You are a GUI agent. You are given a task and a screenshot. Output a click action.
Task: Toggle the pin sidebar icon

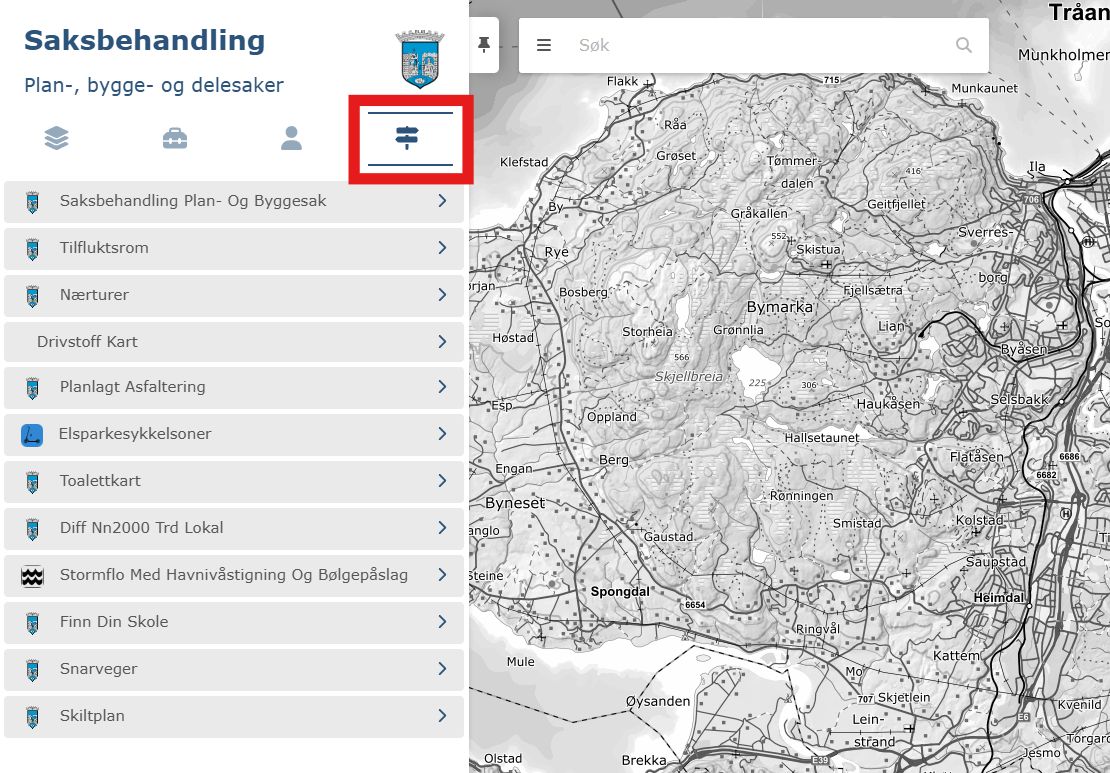click(x=484, y=45)
